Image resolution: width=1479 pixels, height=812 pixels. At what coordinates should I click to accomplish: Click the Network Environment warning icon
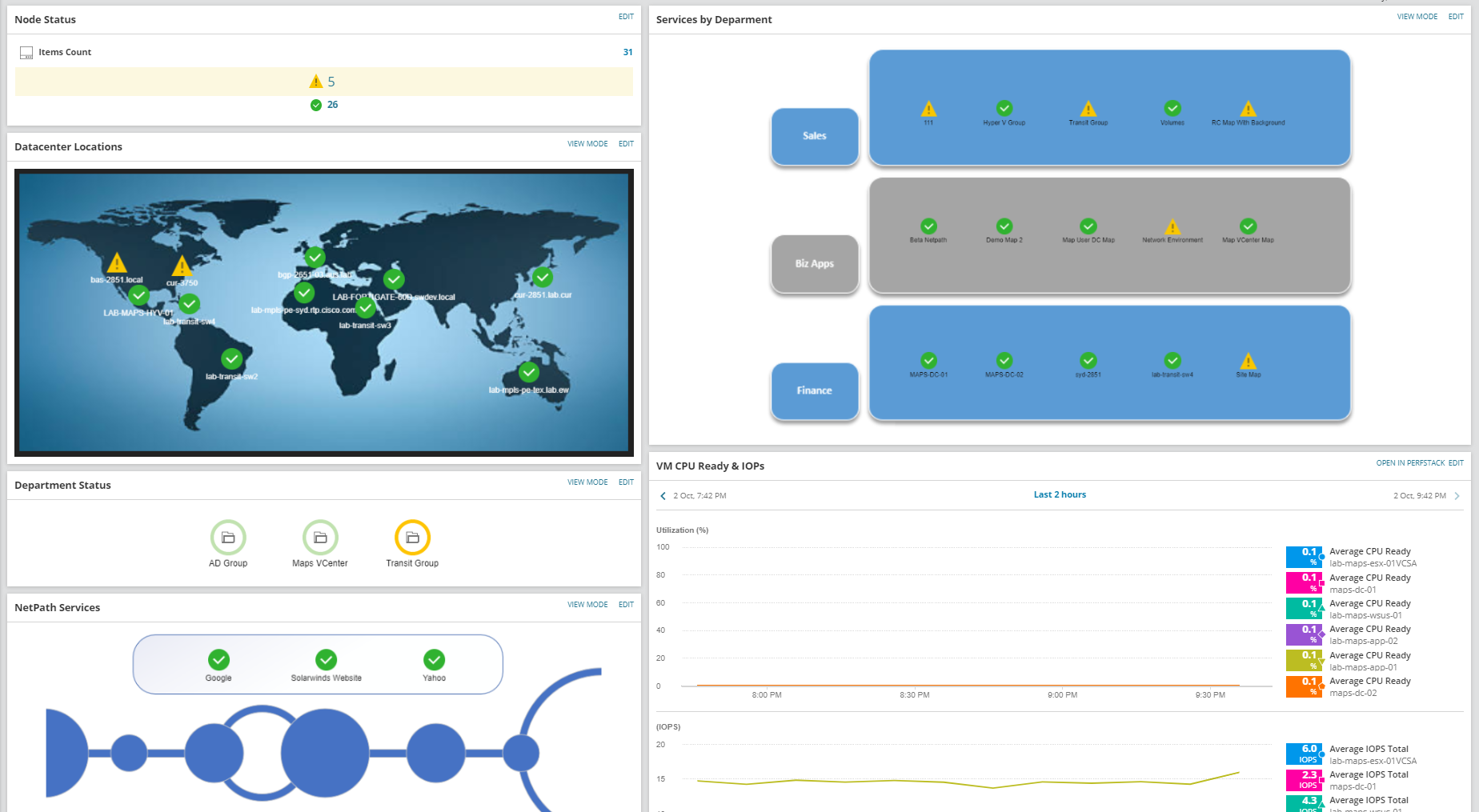coord(1172,227)
